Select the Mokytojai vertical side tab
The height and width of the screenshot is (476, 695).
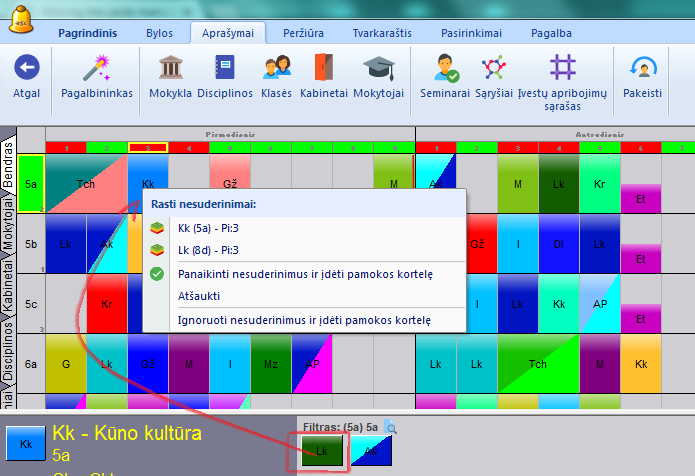pos(8,229)
